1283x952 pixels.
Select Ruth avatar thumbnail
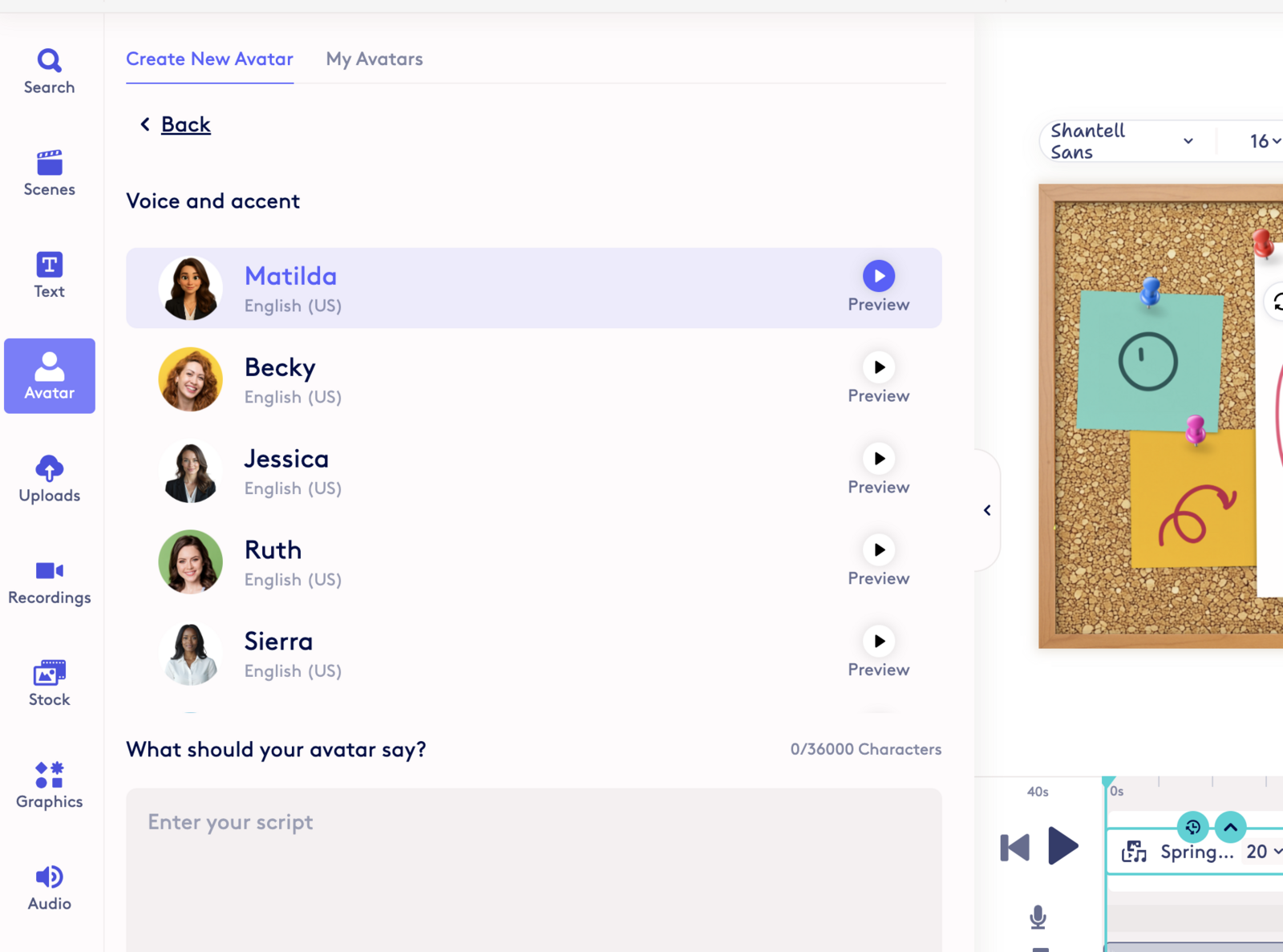click(190, 562)
